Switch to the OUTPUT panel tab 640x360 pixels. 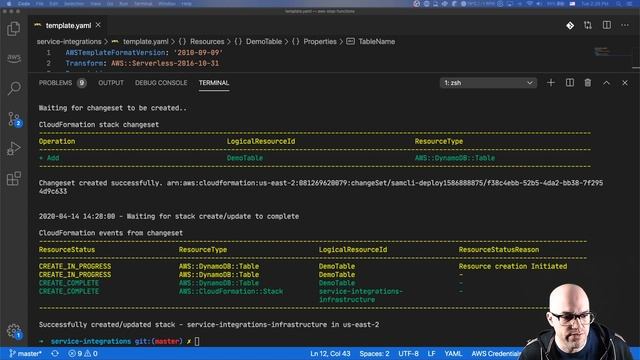point(111,83)
